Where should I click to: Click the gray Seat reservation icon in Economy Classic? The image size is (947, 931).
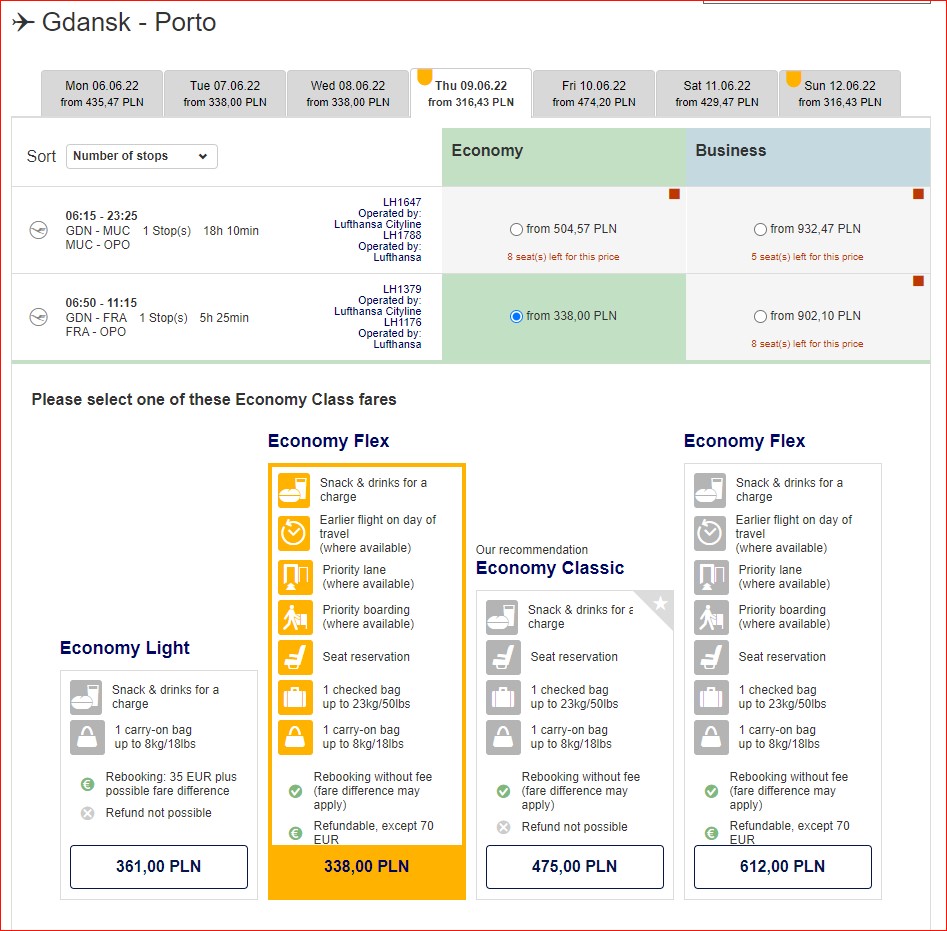point(503,657)
